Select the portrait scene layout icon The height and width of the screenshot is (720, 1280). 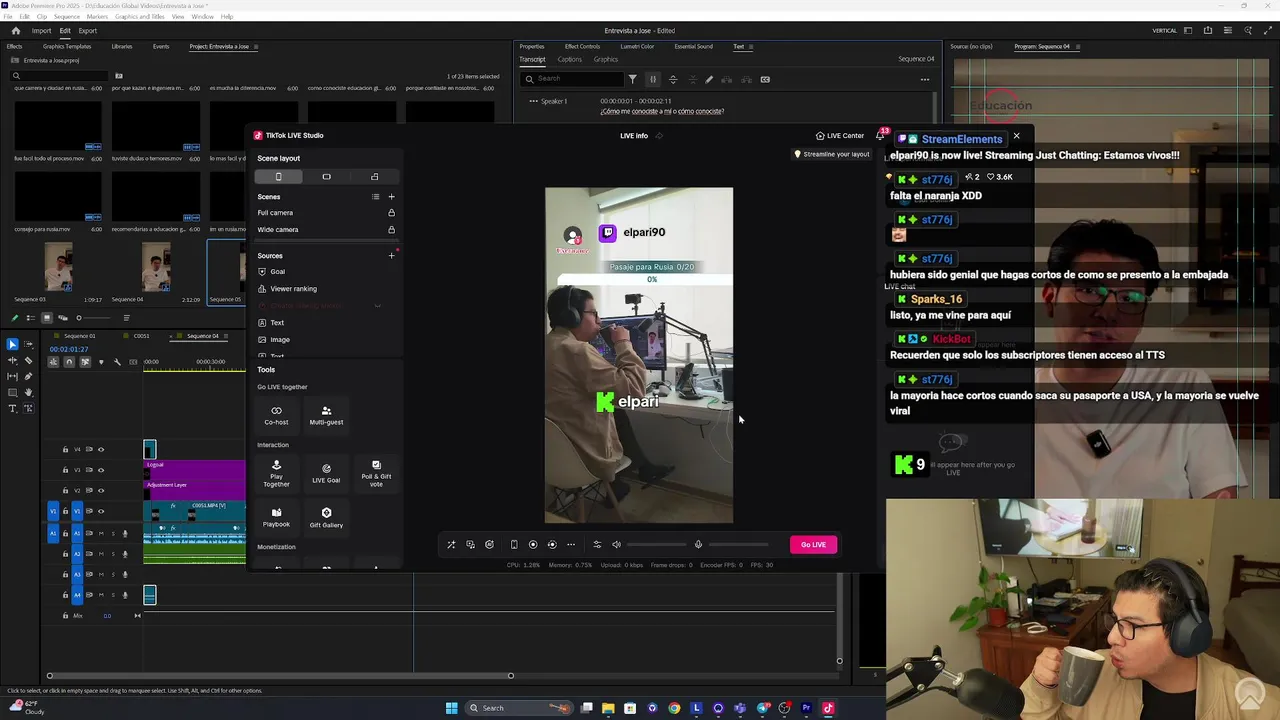pos(278,177)
